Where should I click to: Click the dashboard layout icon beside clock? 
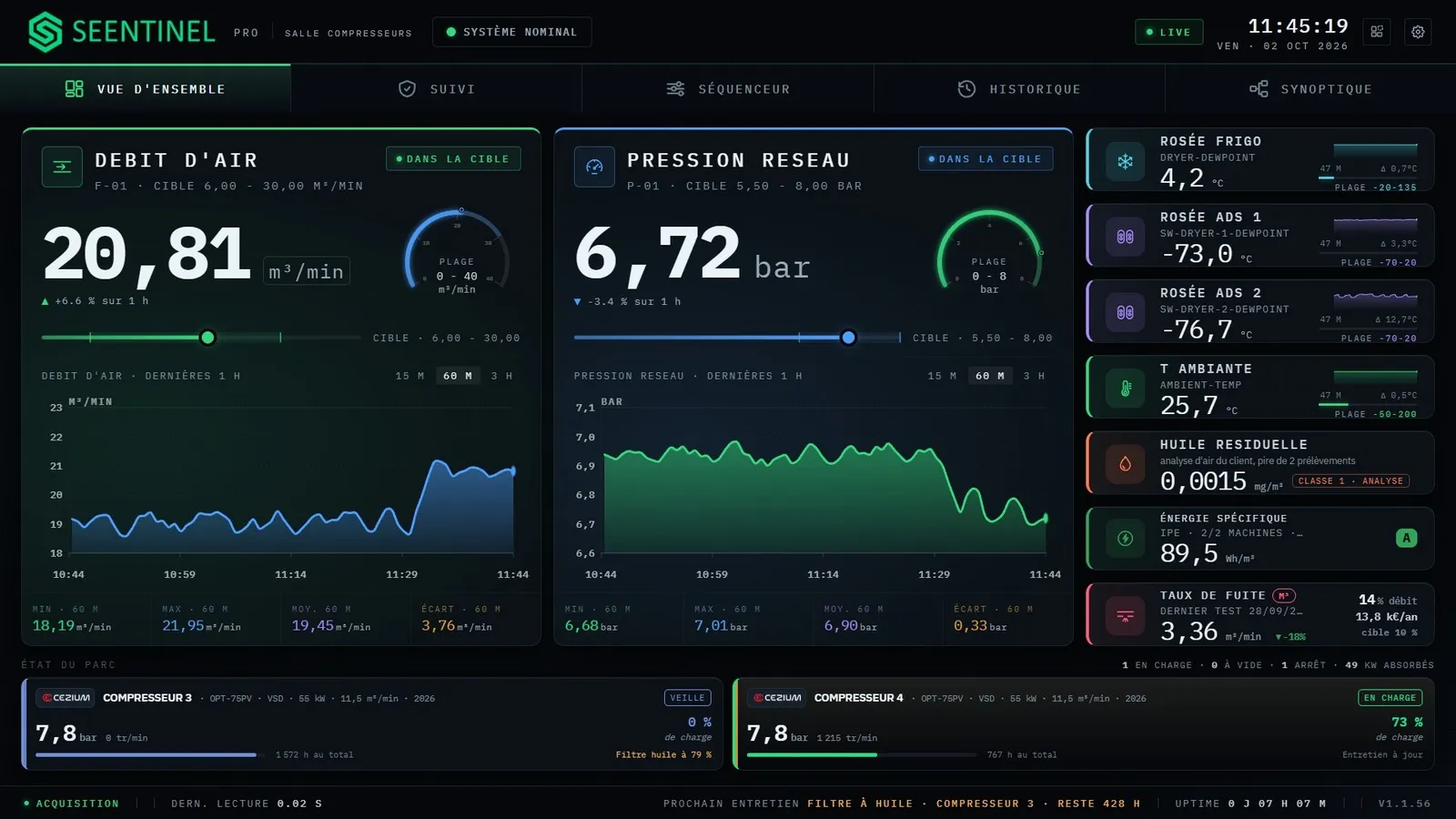point(1377,32)
